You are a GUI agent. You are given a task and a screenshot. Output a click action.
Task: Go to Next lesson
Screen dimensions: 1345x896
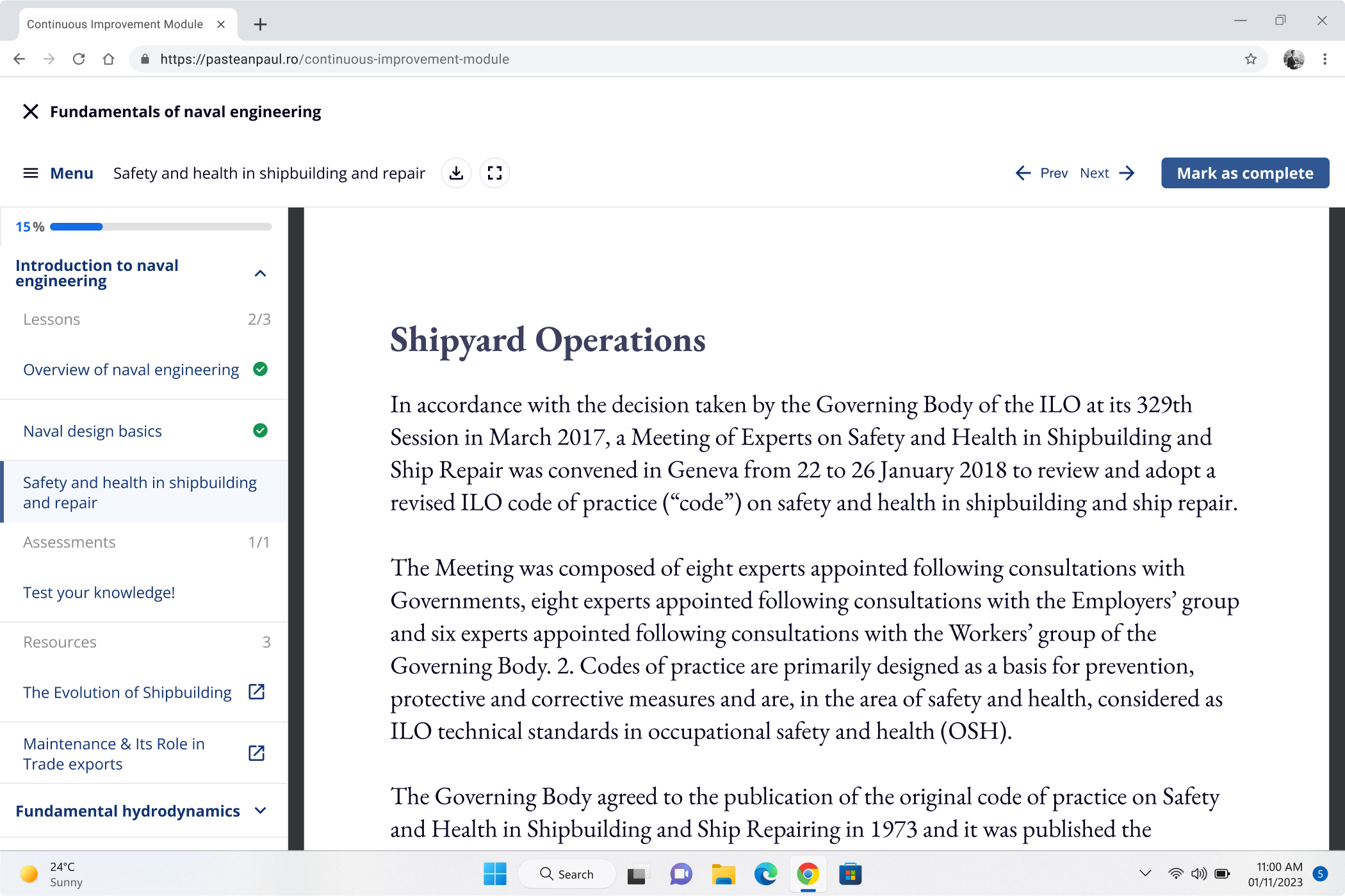tap(1107, 173)
